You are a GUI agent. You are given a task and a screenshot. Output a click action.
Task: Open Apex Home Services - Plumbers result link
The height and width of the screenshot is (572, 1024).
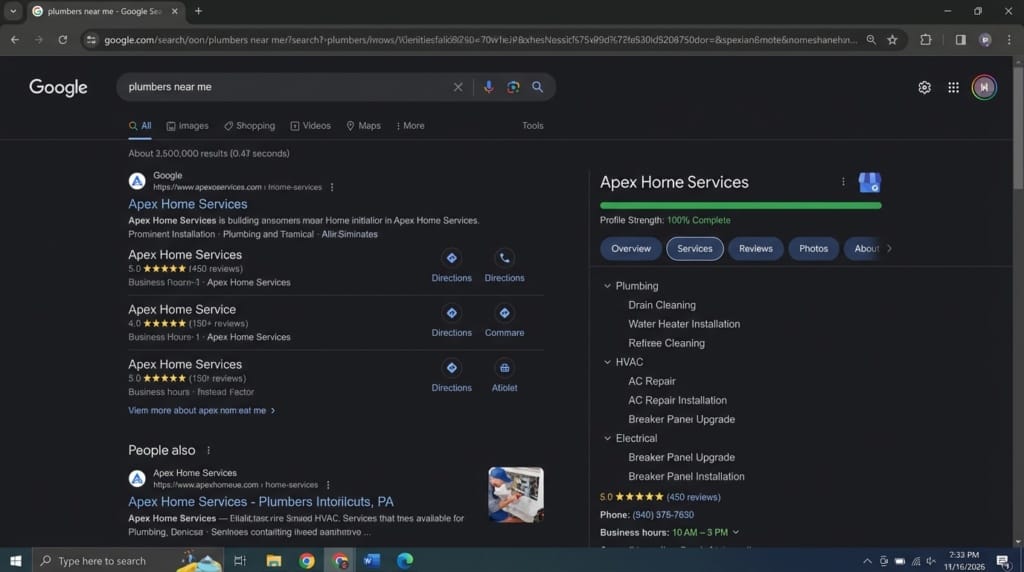pos(261,502)
